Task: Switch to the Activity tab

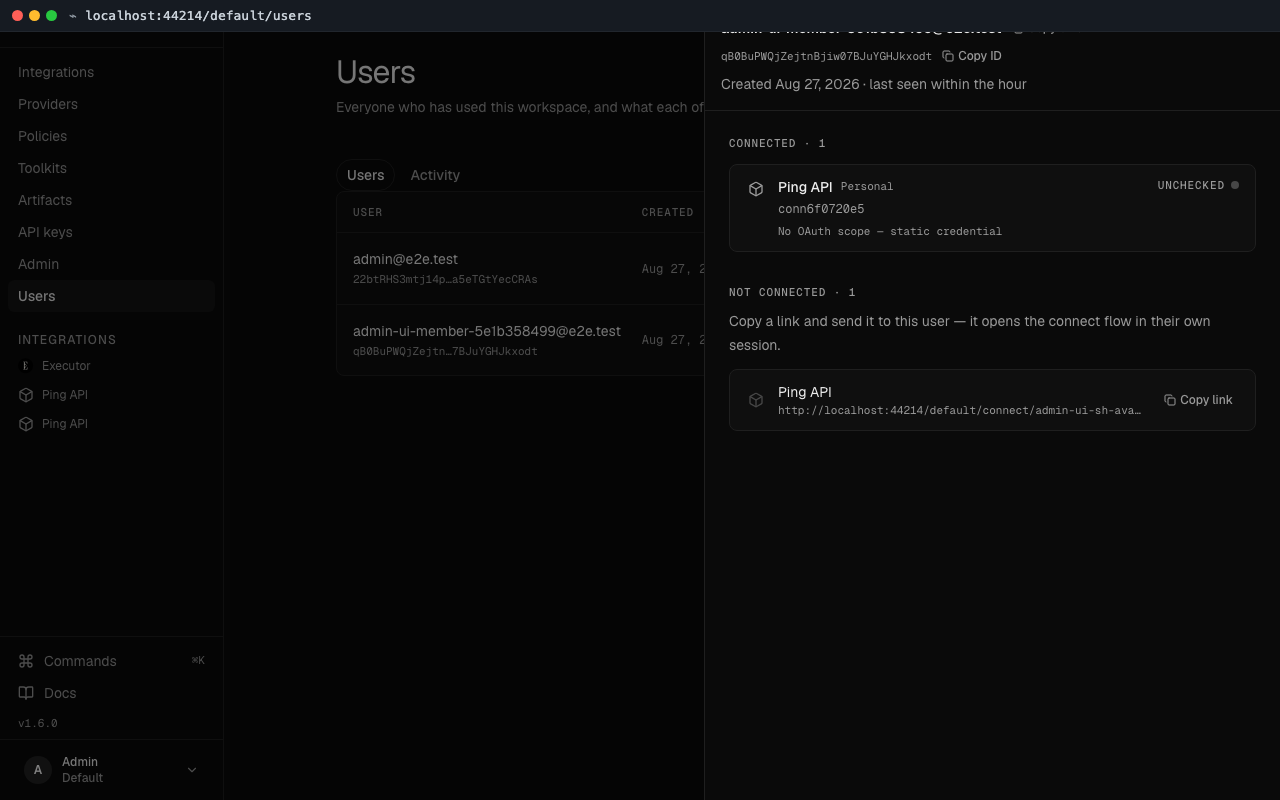Action: click(435, 175)
